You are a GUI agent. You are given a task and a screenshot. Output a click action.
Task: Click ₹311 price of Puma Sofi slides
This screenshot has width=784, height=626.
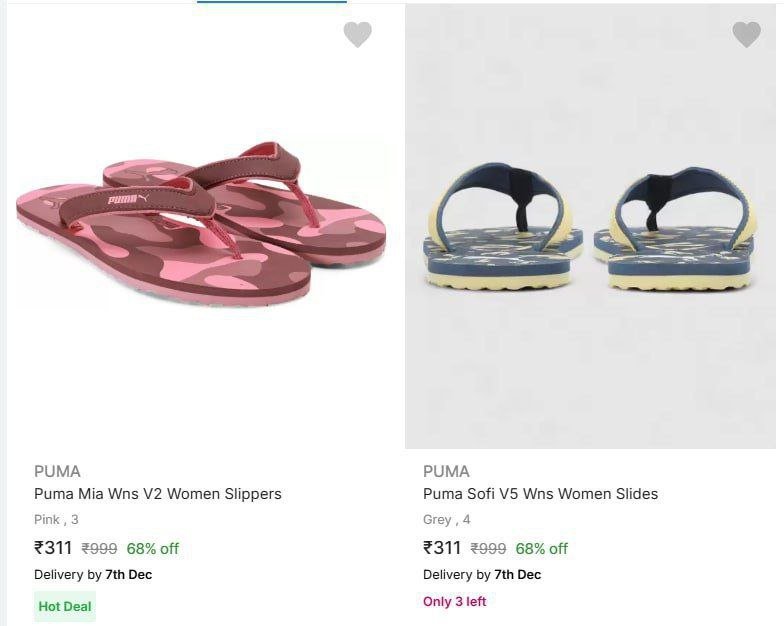click(x=442, y=548)
